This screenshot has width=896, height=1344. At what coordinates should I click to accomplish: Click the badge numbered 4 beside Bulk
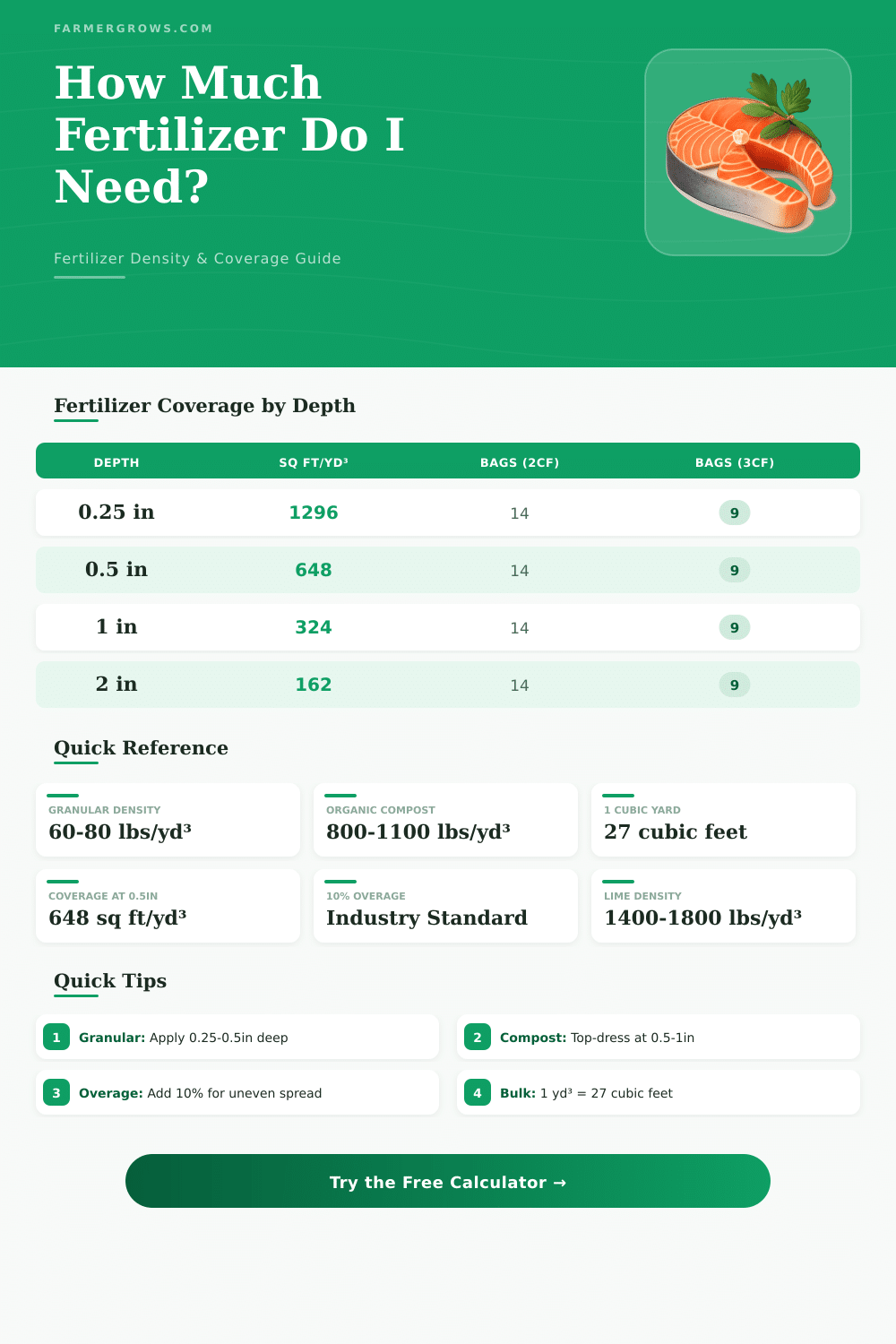[x=478, y=1092]
